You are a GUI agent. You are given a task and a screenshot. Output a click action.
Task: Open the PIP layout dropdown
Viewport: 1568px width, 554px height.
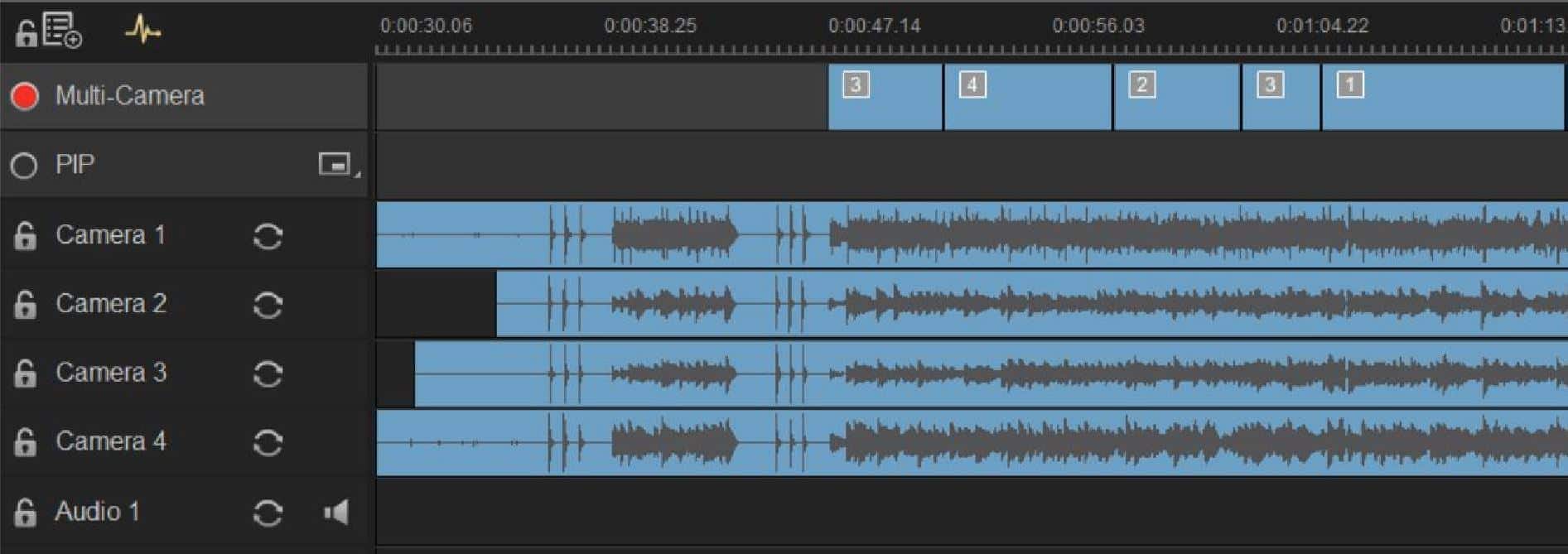[x=338, y=165]
